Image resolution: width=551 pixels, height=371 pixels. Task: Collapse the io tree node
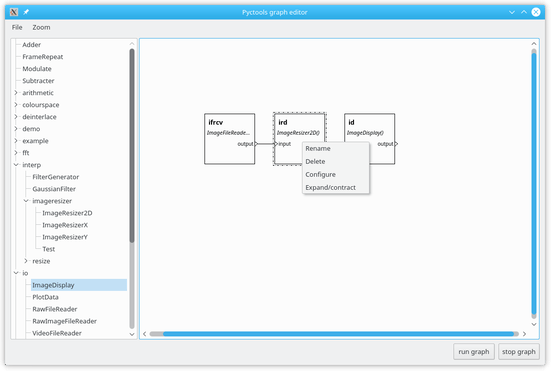coord(16,273)
